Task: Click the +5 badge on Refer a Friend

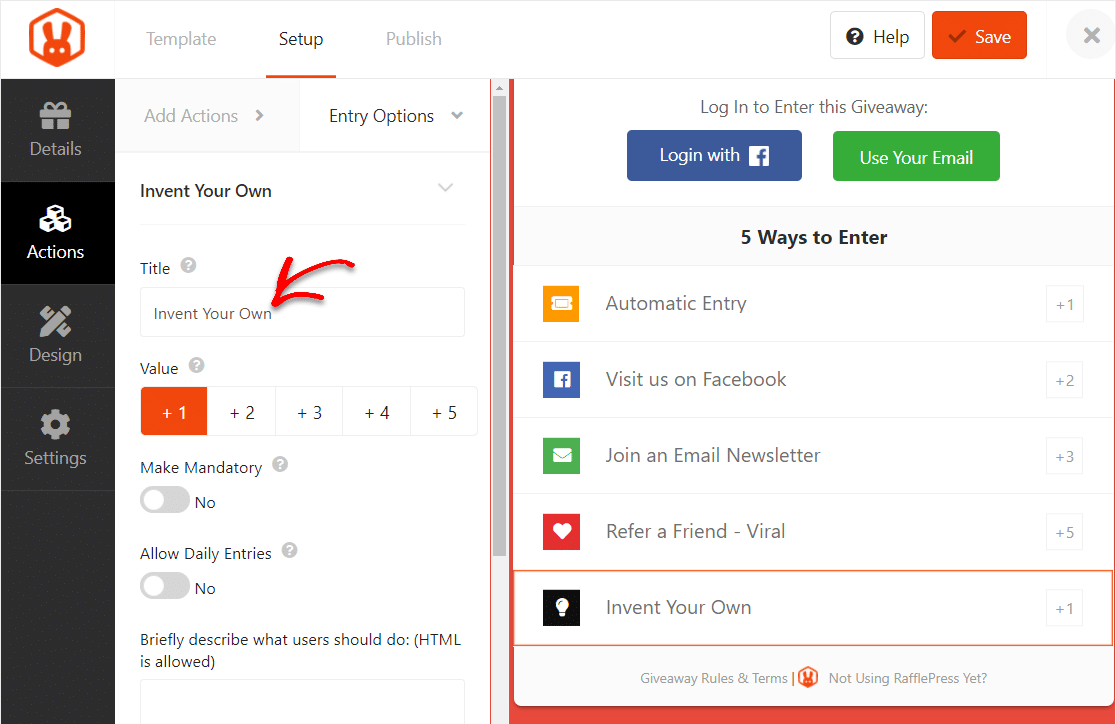Action: 1065,532
